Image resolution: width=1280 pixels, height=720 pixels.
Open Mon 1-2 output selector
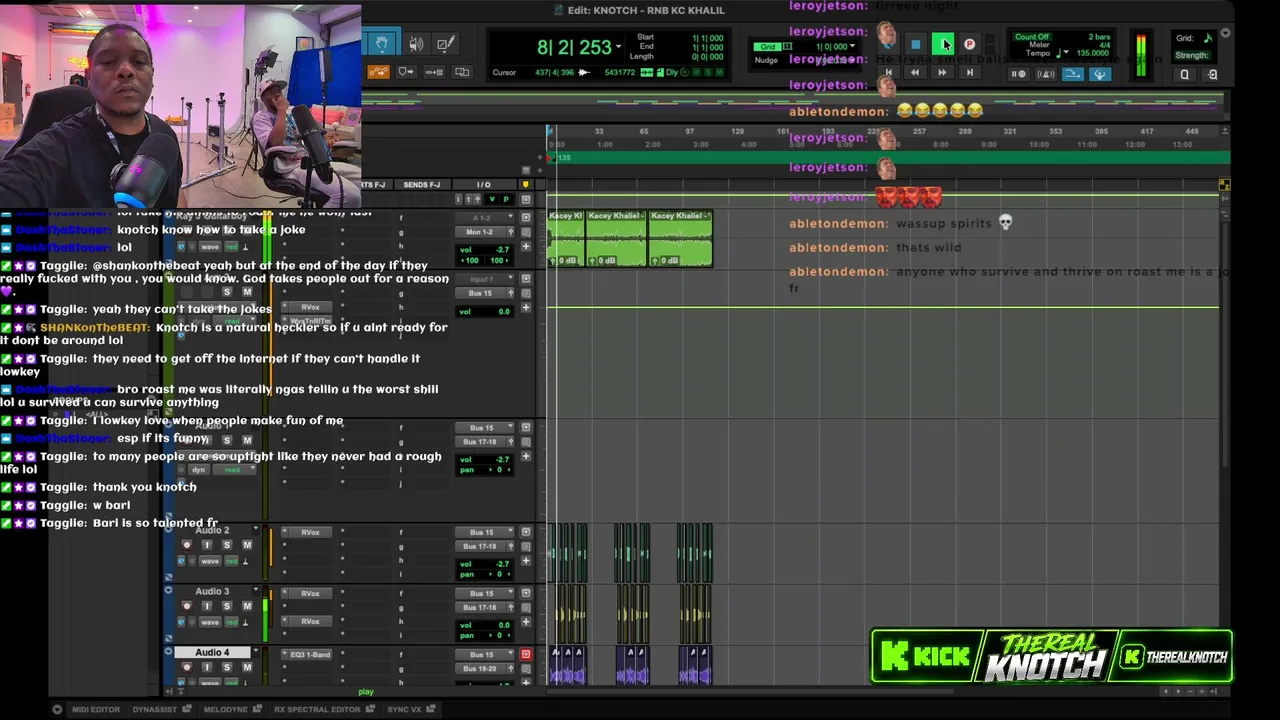(485, 232)
